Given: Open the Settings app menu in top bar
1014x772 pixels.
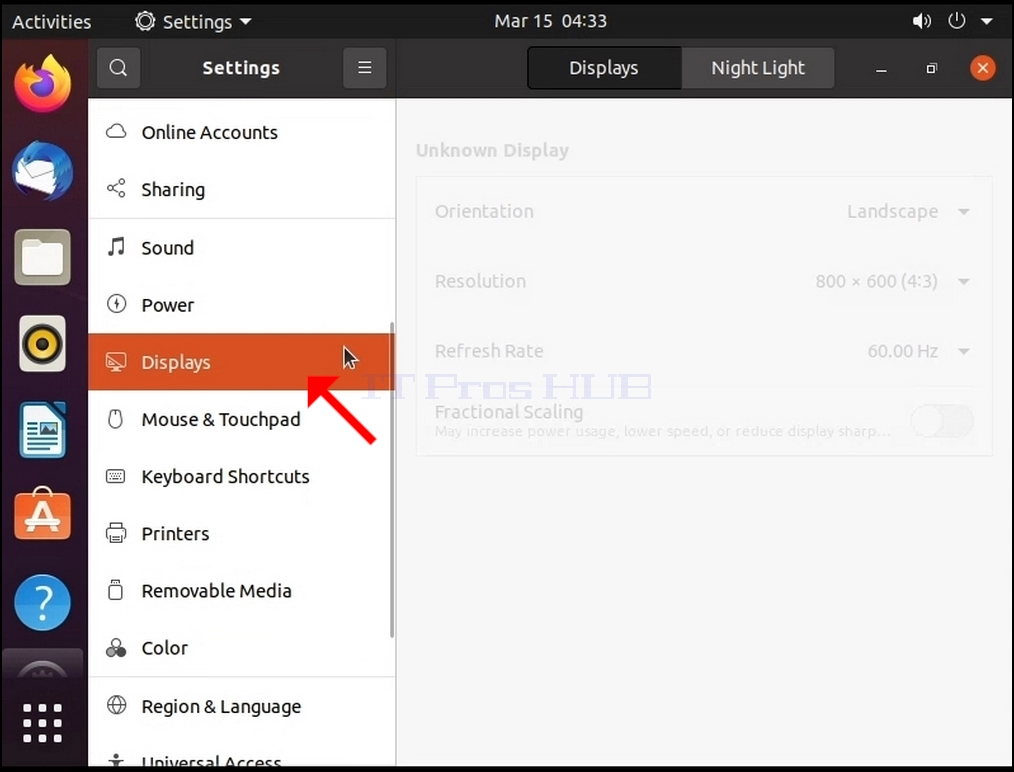Looking at the screenshot, I should (x=193, y=21).
